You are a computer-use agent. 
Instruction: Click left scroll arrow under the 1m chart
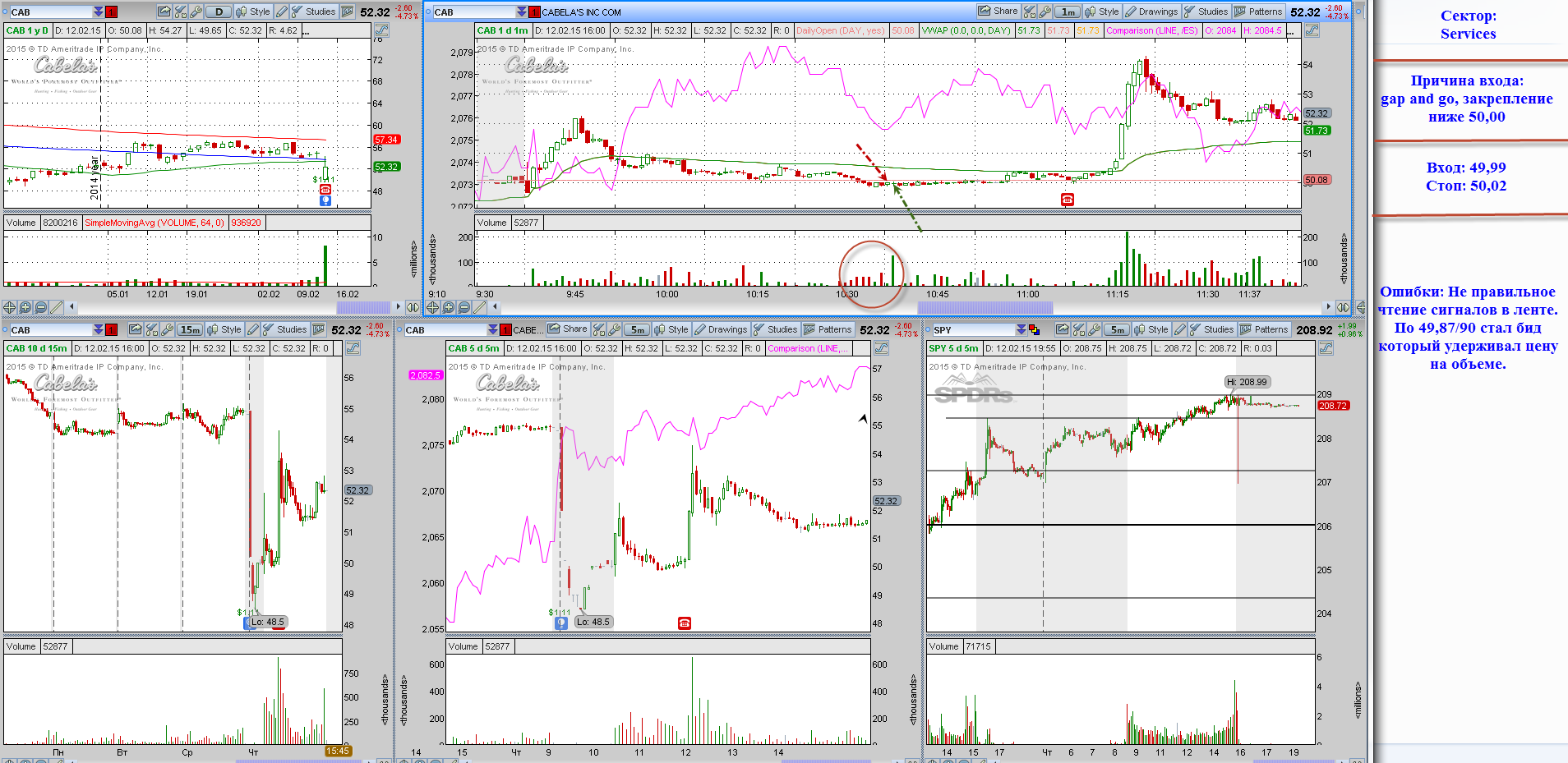(495, 307)
